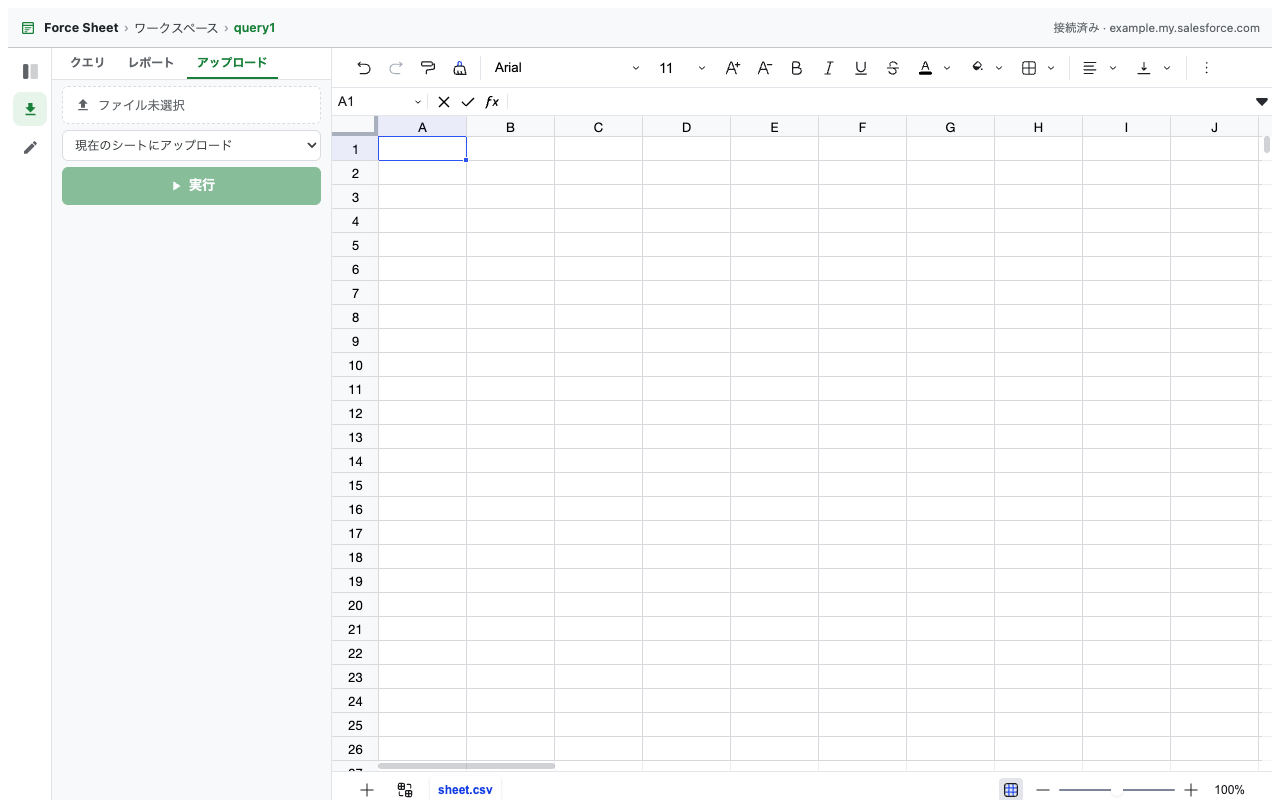Open the pencil edit panel icon

click(x=30, y=147)
